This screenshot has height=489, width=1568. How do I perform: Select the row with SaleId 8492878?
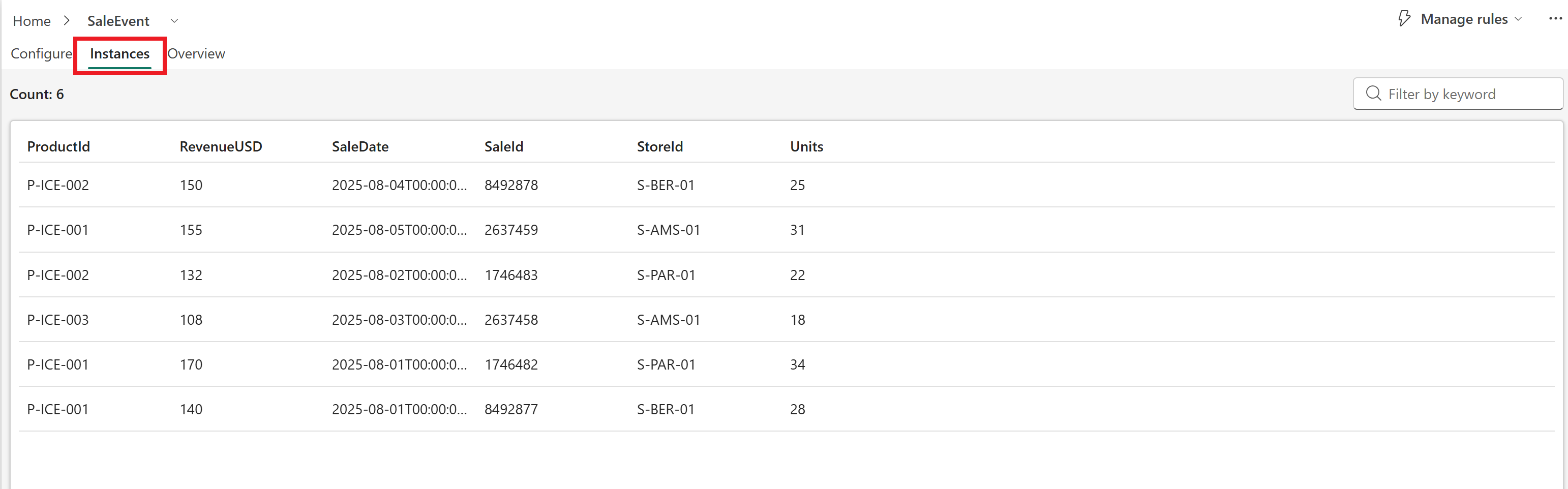click(787, 185)
